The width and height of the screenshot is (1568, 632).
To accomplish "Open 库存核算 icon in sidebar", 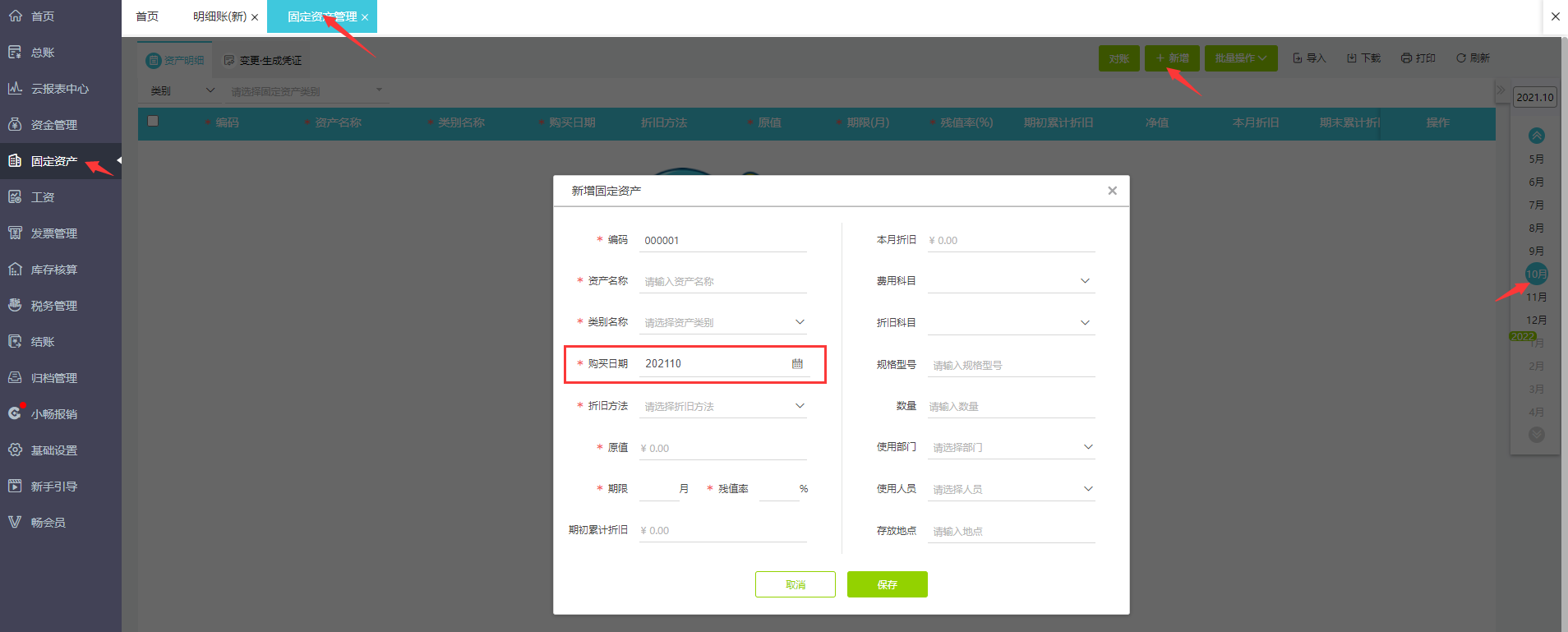I will pos(15,270).
